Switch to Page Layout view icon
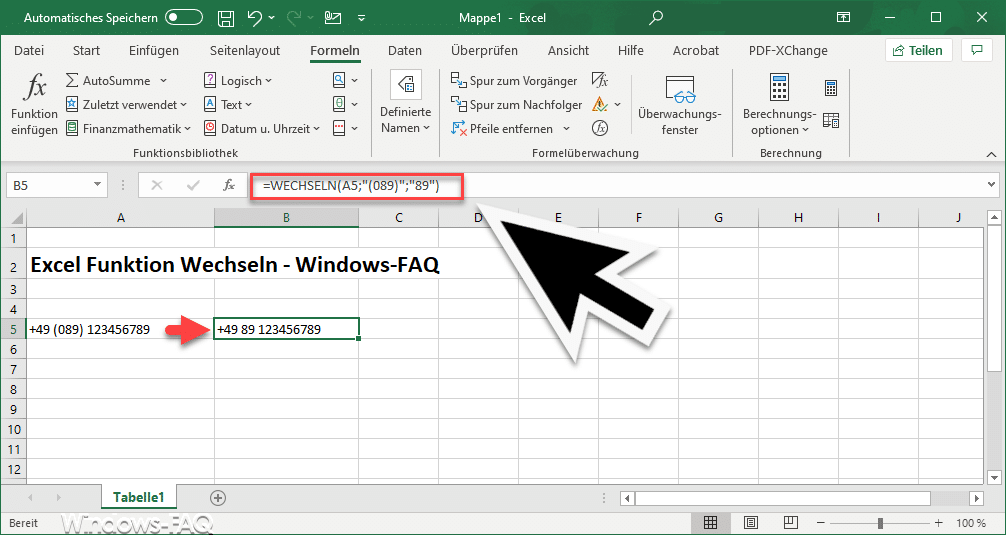Screen dimensions: 1006x535 [x=751, y=522]
